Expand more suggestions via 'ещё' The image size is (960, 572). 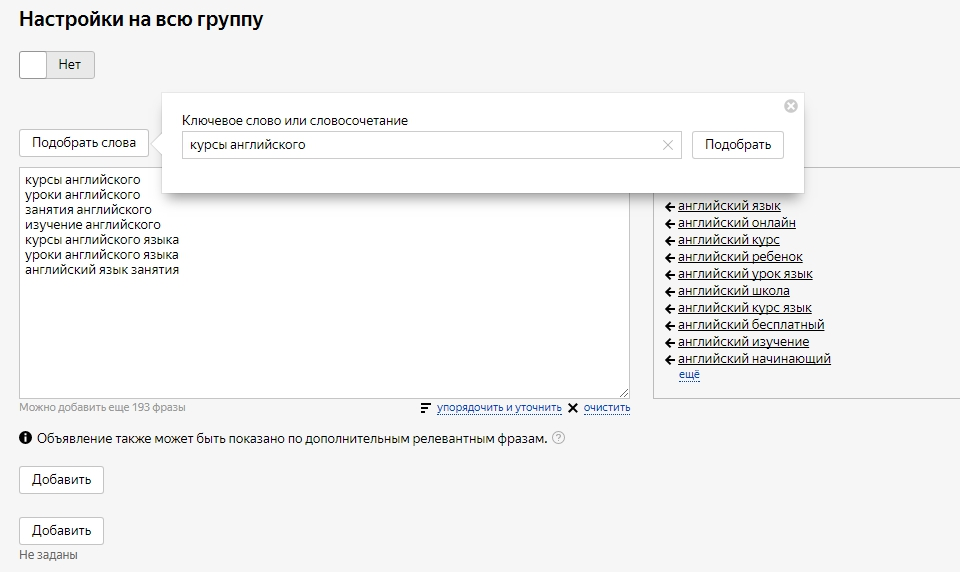click(689, 375)
